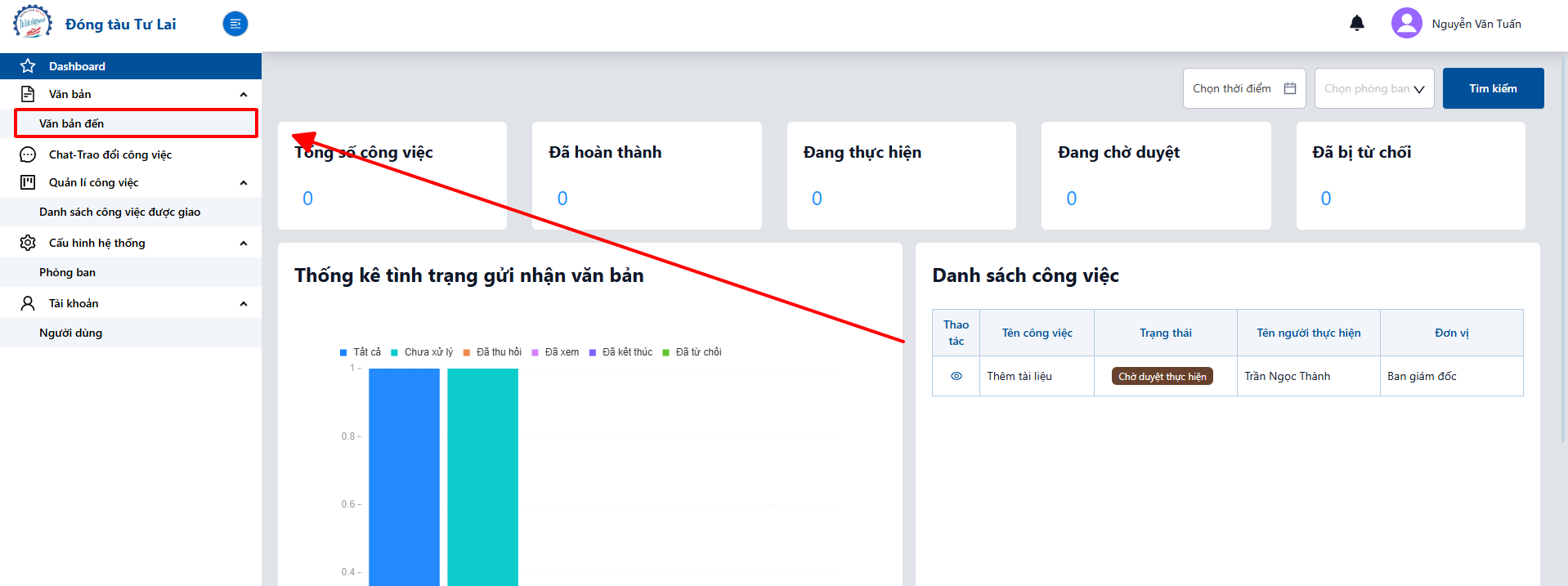This screenshot has height=586, width=1568.
Task: Toggle the sidebar menu collapse button
Action: [x=235, y=24]
